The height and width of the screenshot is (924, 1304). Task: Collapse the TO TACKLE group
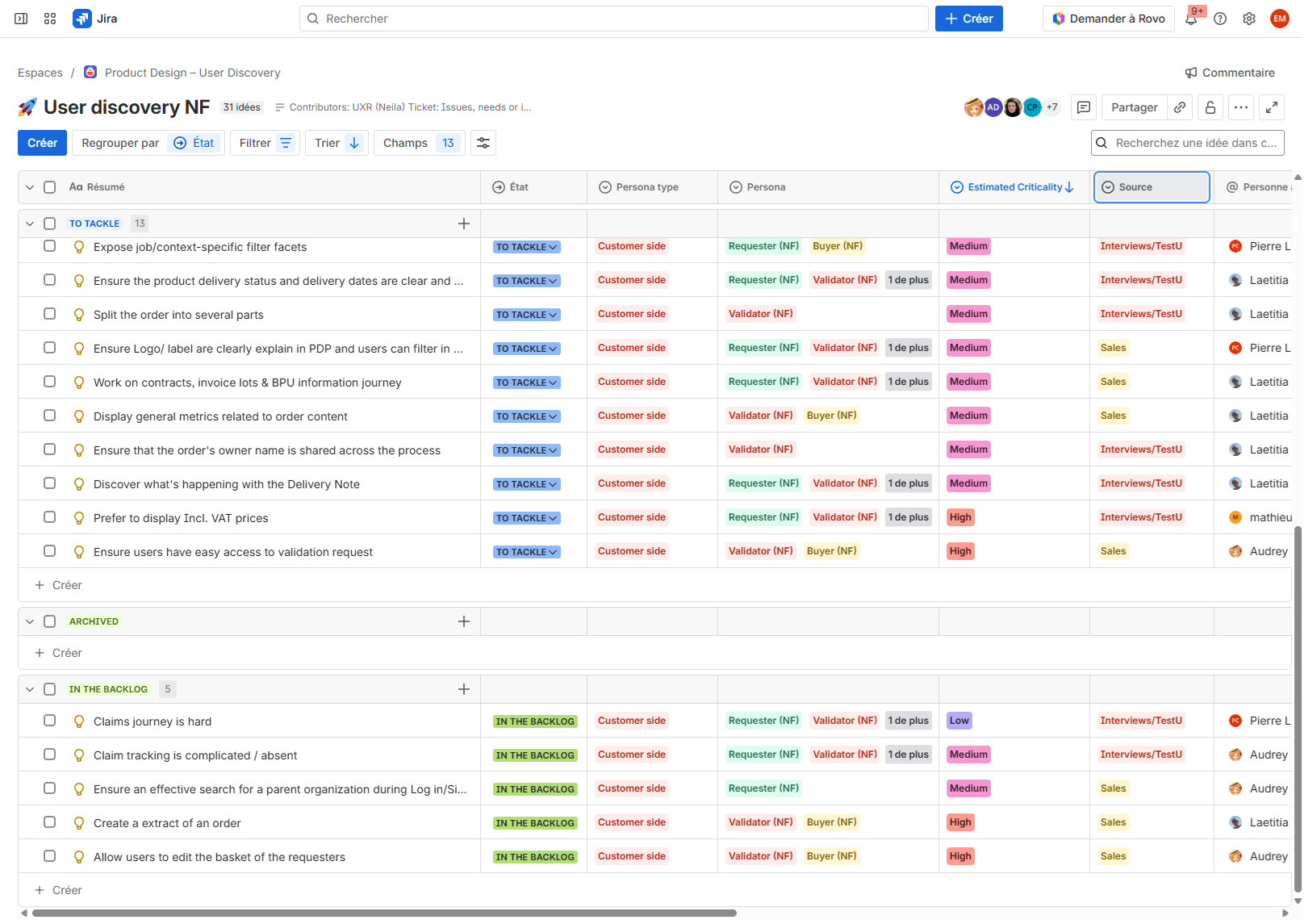pos(30,224)
